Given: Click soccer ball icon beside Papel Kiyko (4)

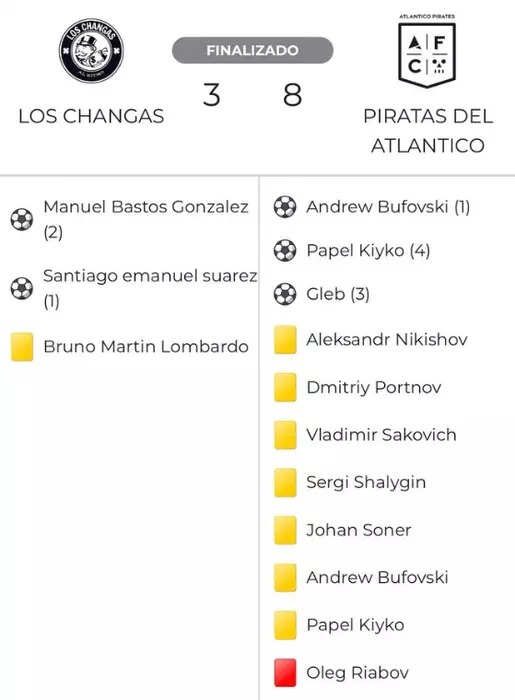Looking at the screenshot, I should pyautogui.click(x=285, y=250).
